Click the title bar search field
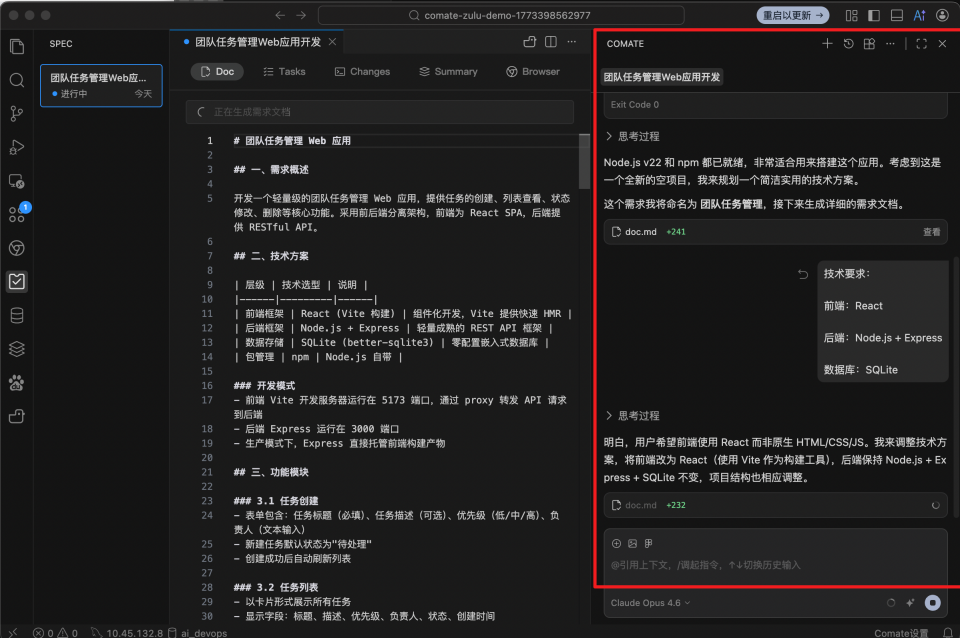Image resolution: width=960 pixels, height=638 pixels. click(501, 15)
